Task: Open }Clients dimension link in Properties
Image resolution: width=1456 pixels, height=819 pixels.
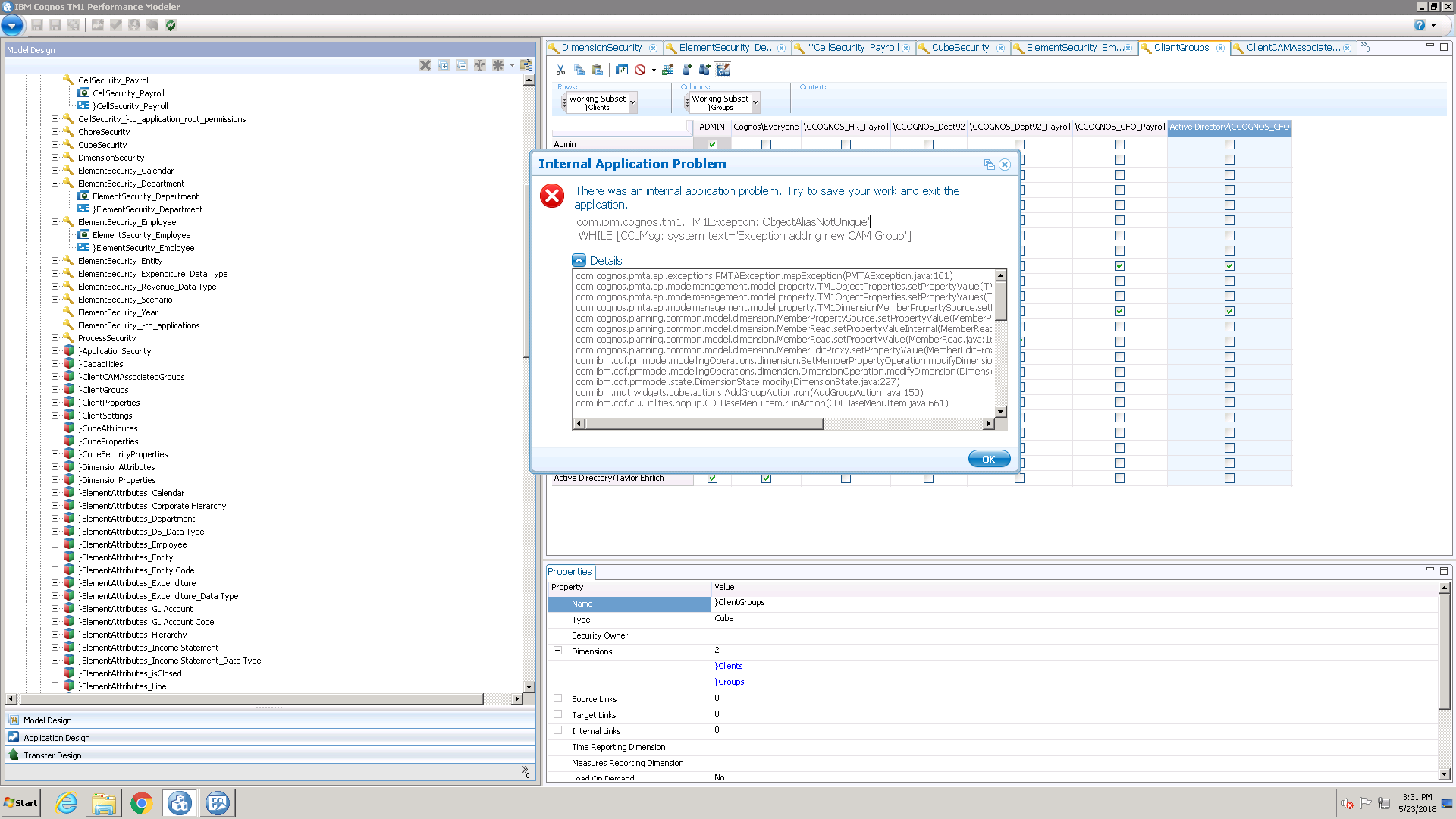Action: (x=729, y=666)
